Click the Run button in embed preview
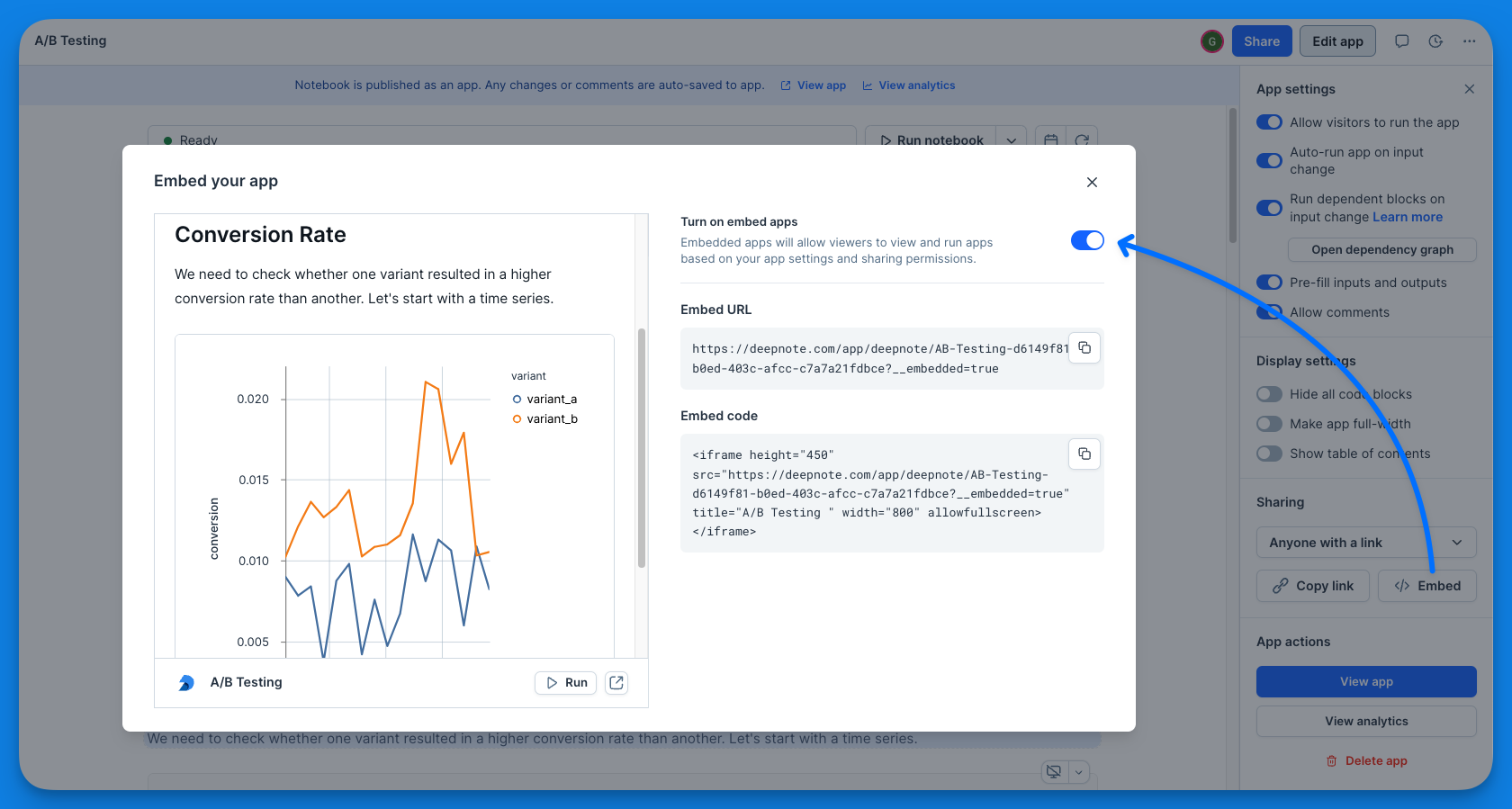The height and width of the screenshot is (809, 1512). (567, 683)
